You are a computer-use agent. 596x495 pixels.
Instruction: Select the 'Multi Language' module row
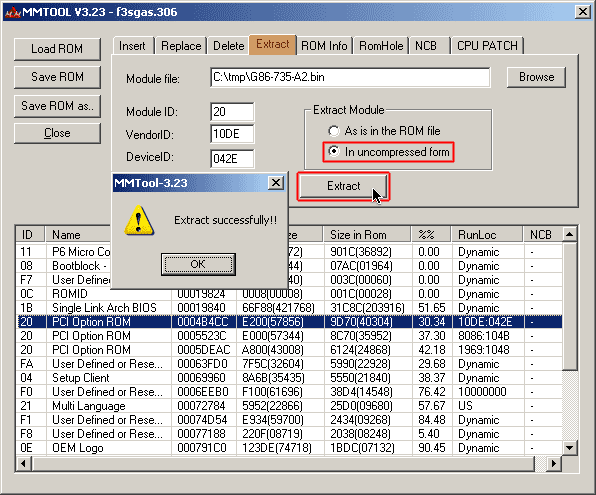(x=289, y=406)
